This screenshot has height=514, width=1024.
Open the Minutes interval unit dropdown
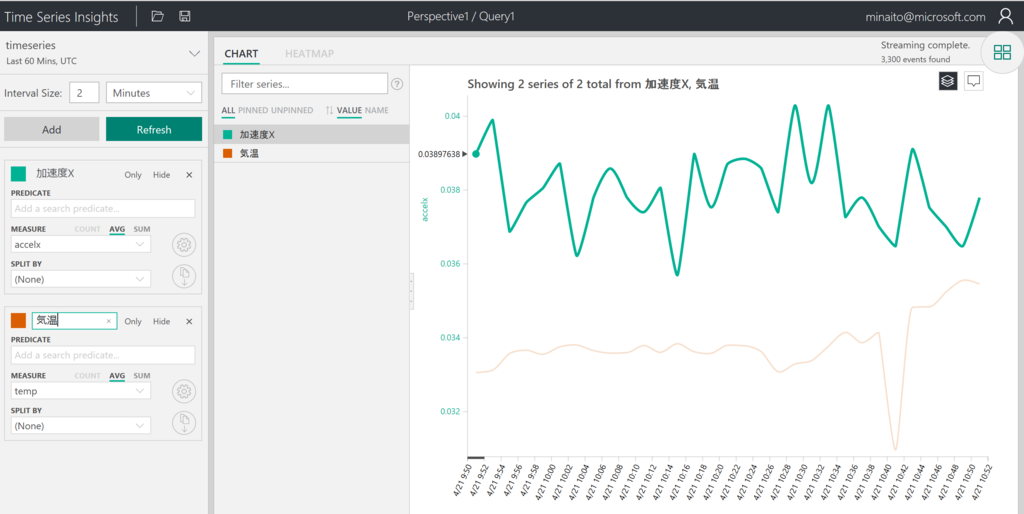point(153,93)
